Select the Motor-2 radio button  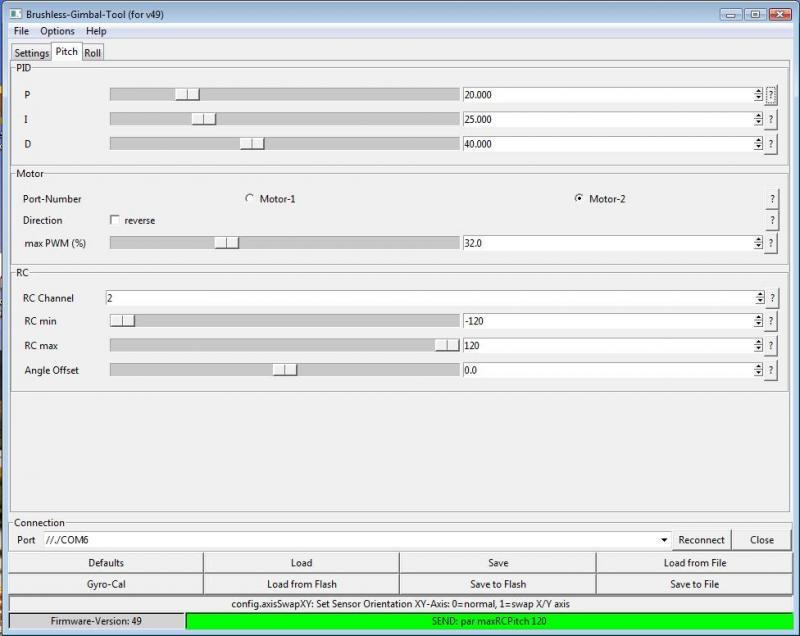(x=579, y=199)
